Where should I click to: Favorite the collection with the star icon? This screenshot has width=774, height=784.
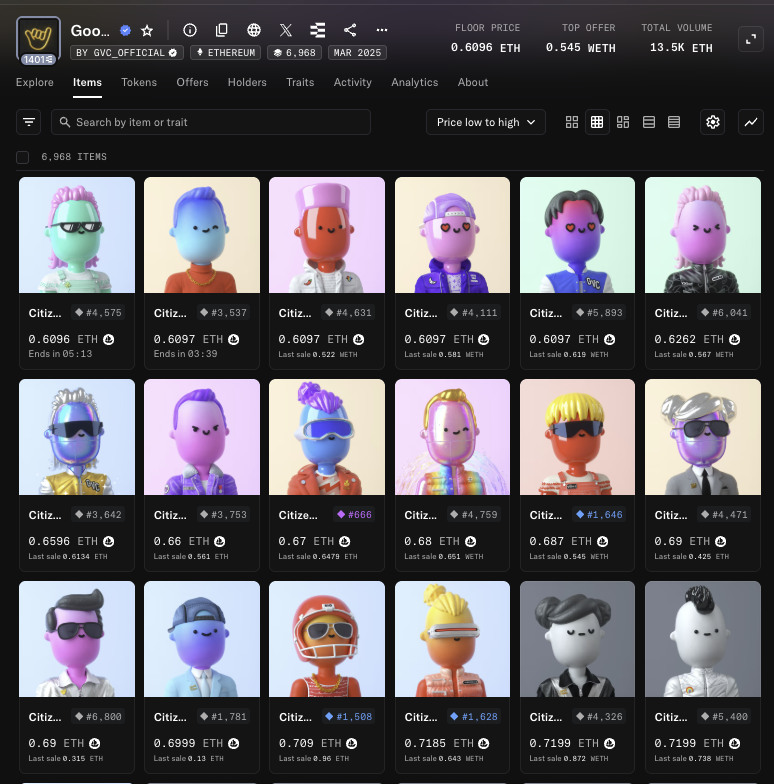point(146,30)
